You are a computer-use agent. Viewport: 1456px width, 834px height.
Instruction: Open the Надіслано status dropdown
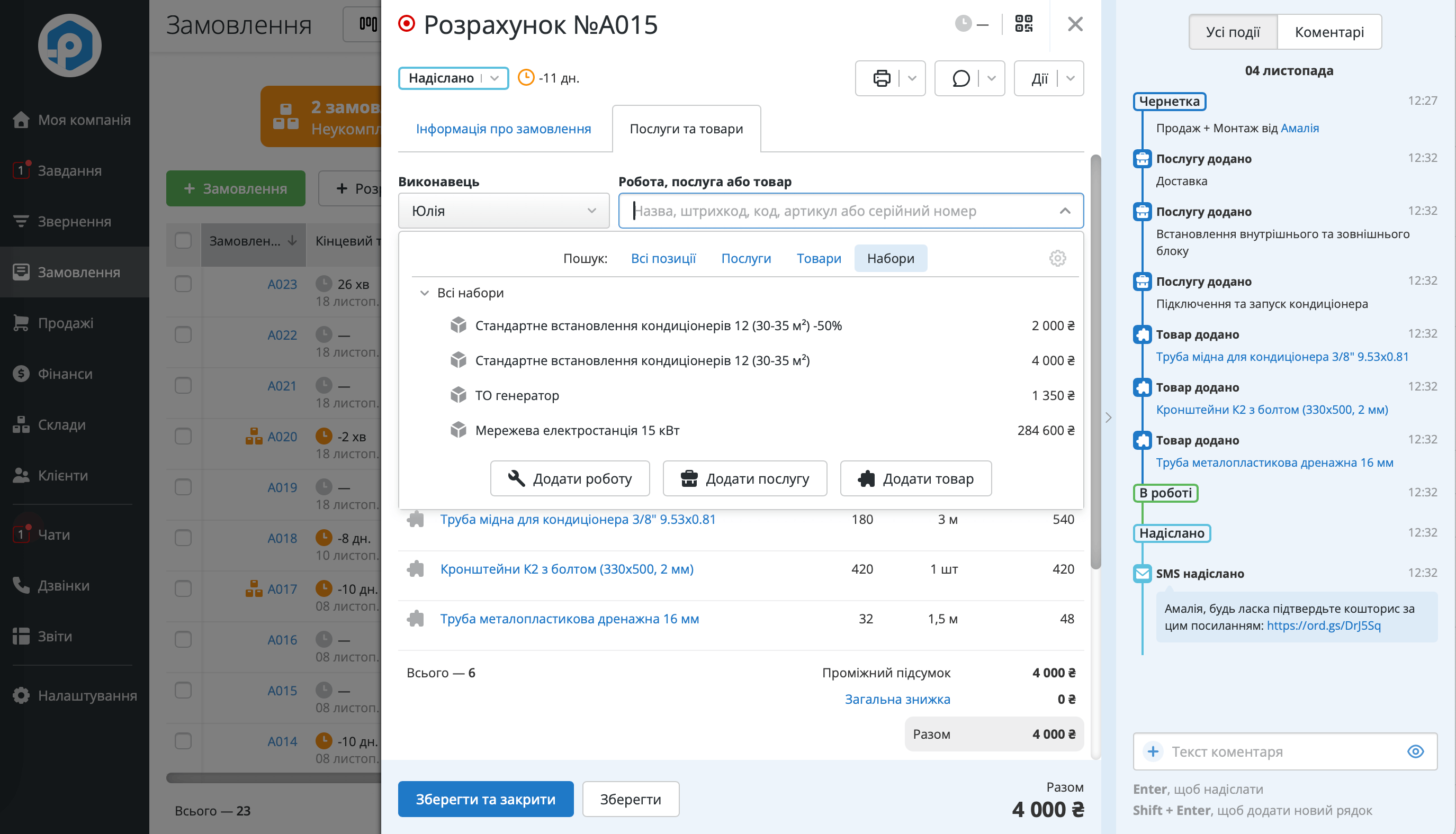point(453,78)
